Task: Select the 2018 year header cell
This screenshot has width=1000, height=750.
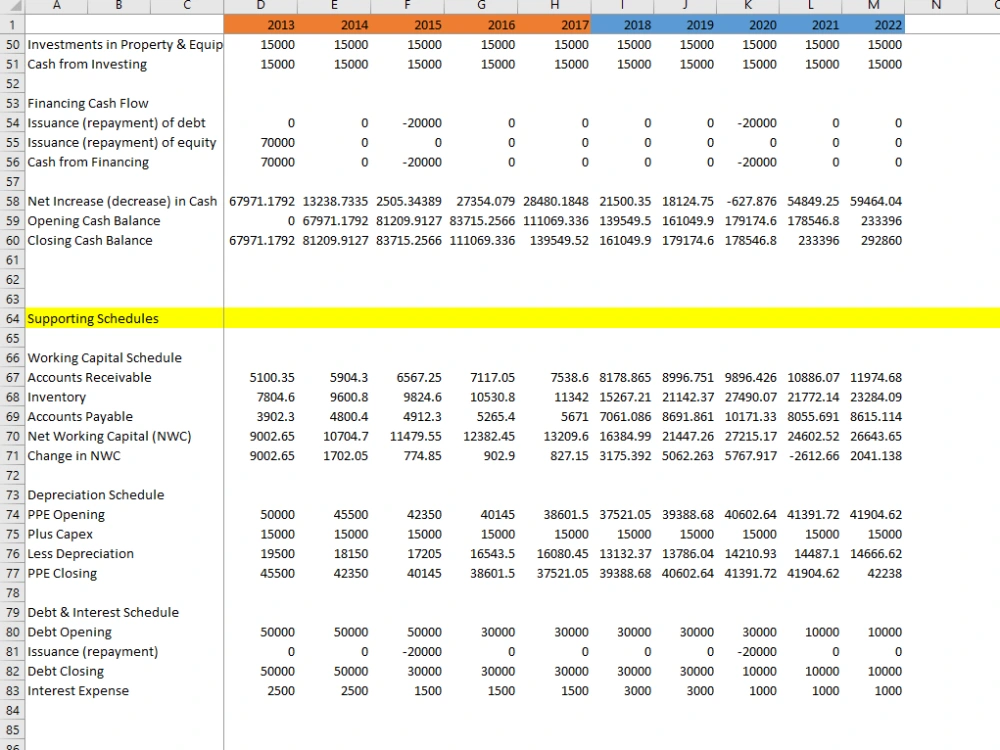Action: coord(622,25)
